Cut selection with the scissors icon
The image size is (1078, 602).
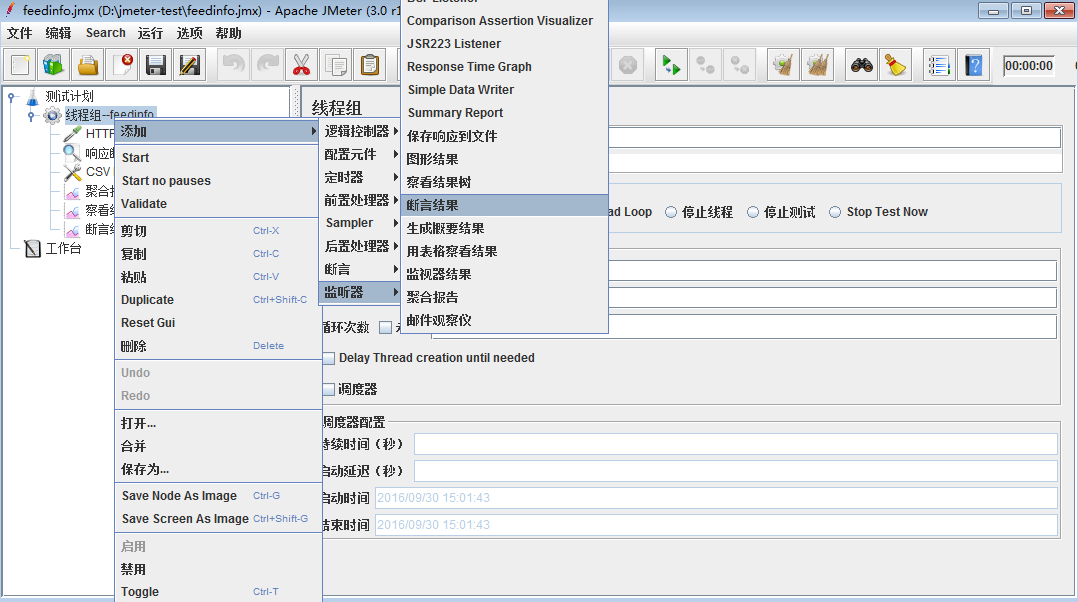point(301,66)
